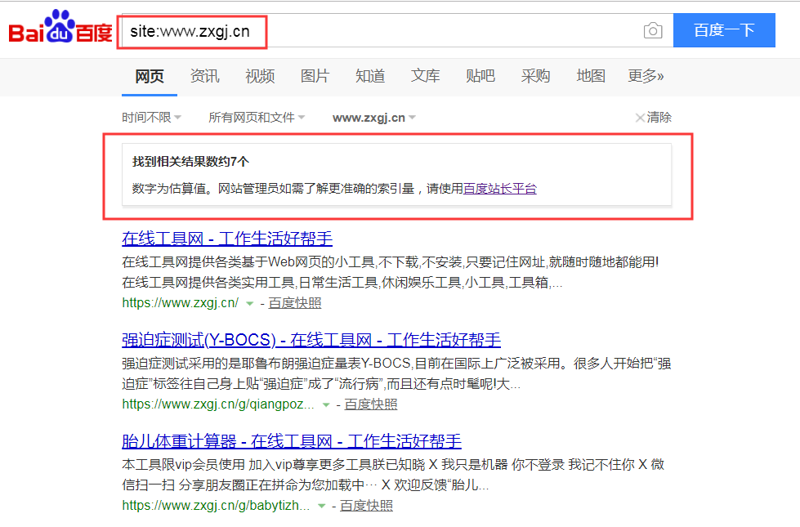This screenshot has height=527, width=800.
Task: Visit the zxgj.cn/g/qiangpoz... URL
Action: click(x=218, y=405)
